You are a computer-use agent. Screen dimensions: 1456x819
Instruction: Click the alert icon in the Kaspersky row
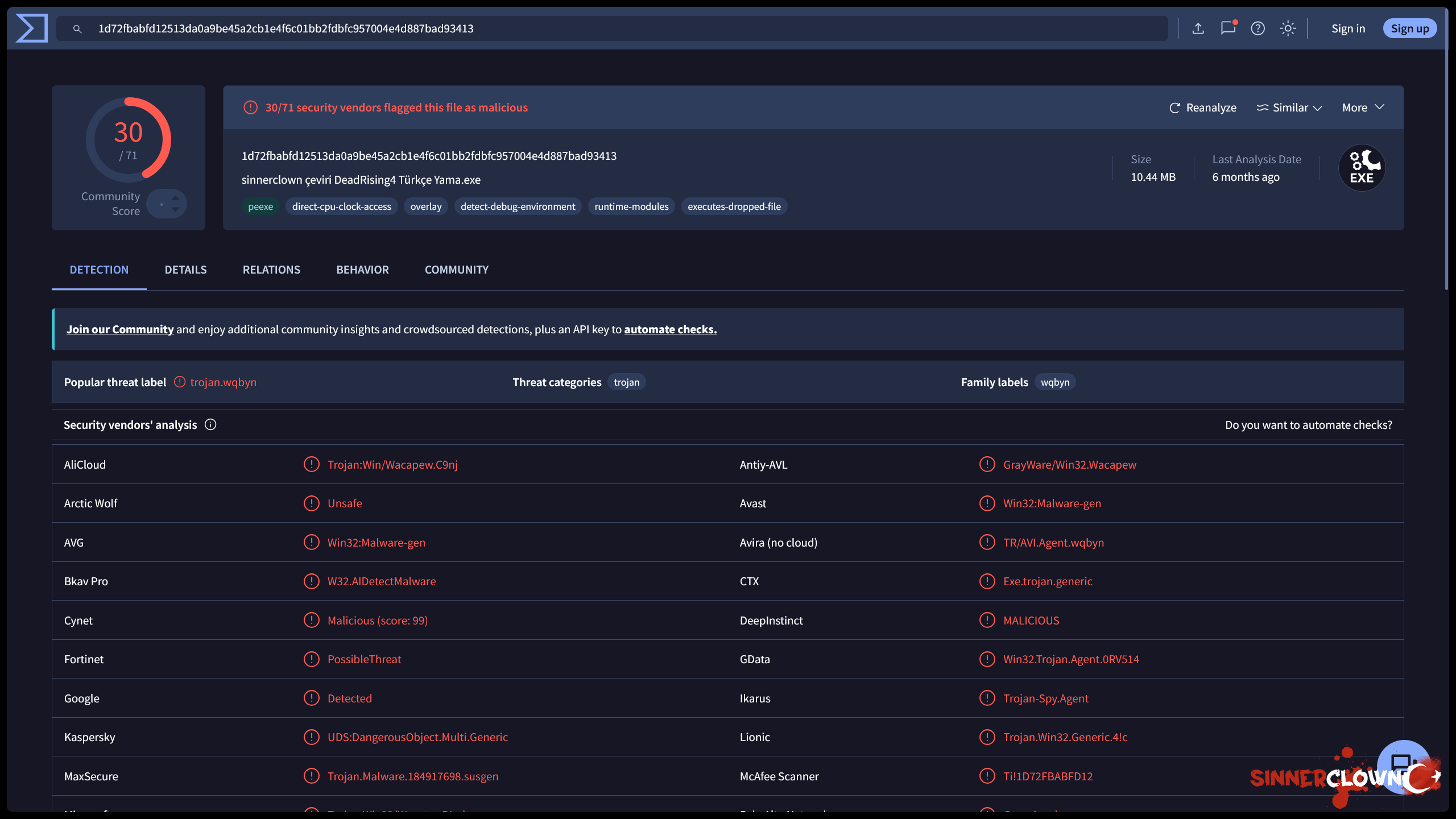coord(312,737)
